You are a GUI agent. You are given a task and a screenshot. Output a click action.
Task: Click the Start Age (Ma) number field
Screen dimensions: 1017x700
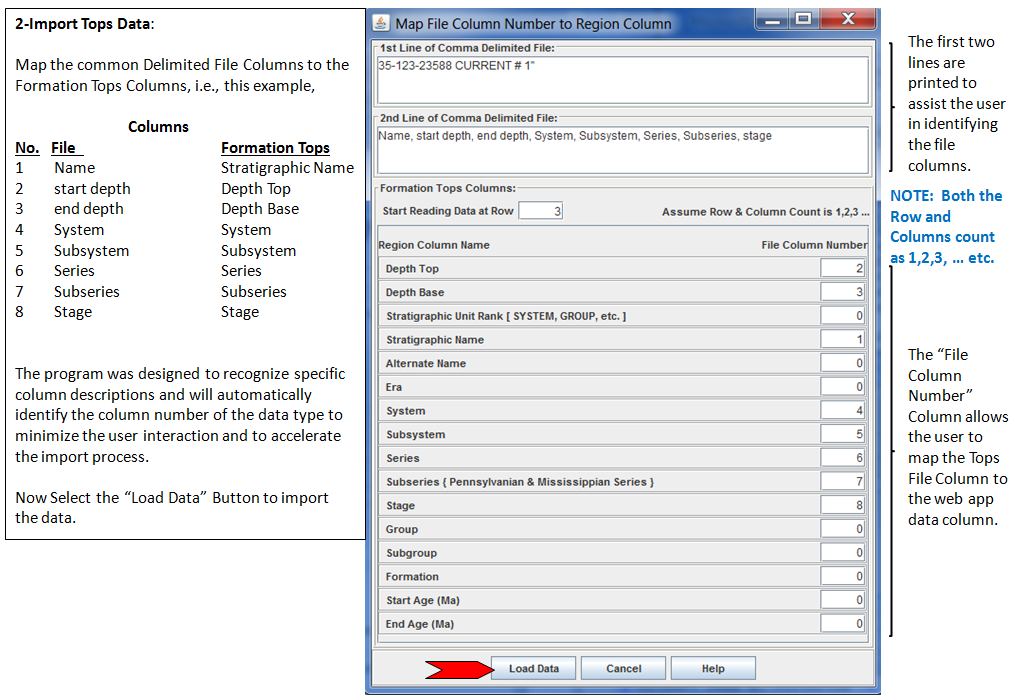[x=843, y=599]
